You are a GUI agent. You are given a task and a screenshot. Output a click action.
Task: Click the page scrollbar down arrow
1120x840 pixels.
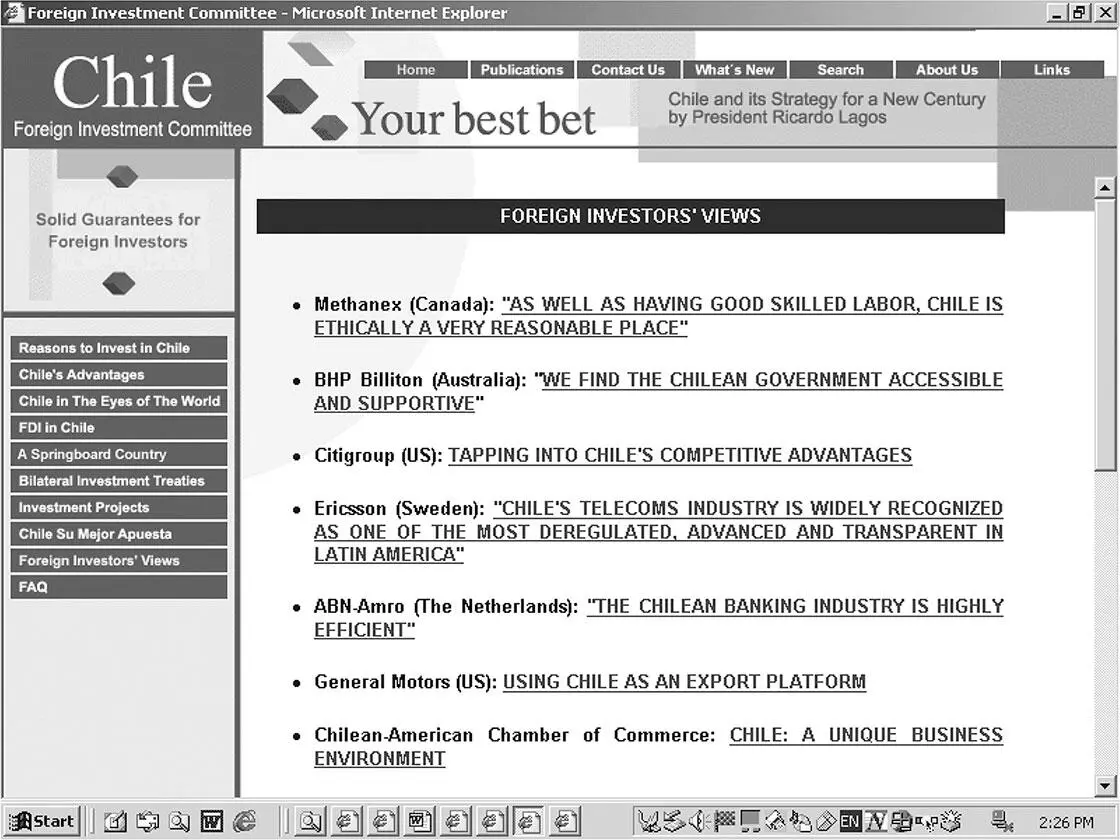[1104, 785]
